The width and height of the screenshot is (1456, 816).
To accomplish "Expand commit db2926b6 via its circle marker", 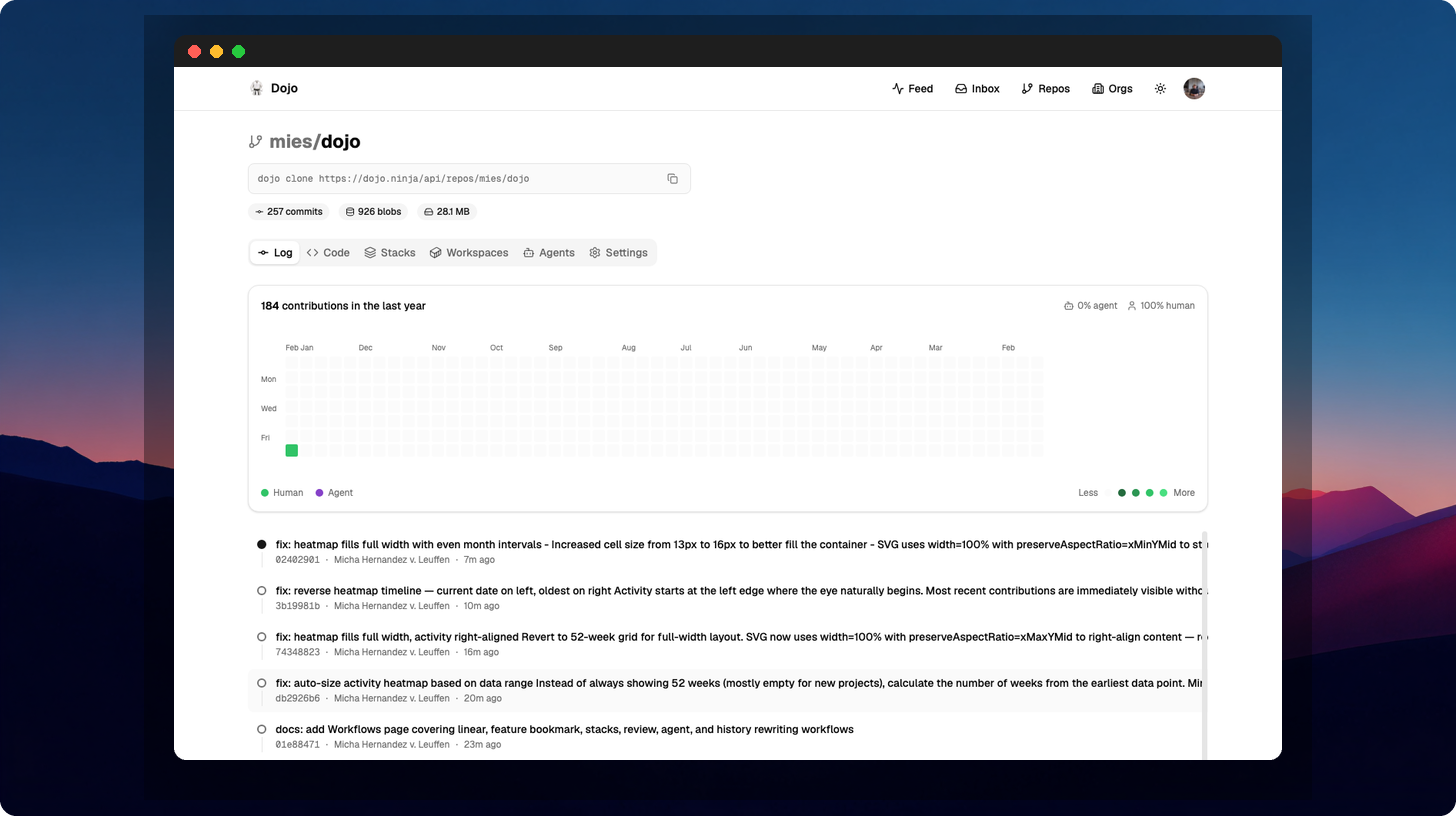I will click(x=261, y=683).
